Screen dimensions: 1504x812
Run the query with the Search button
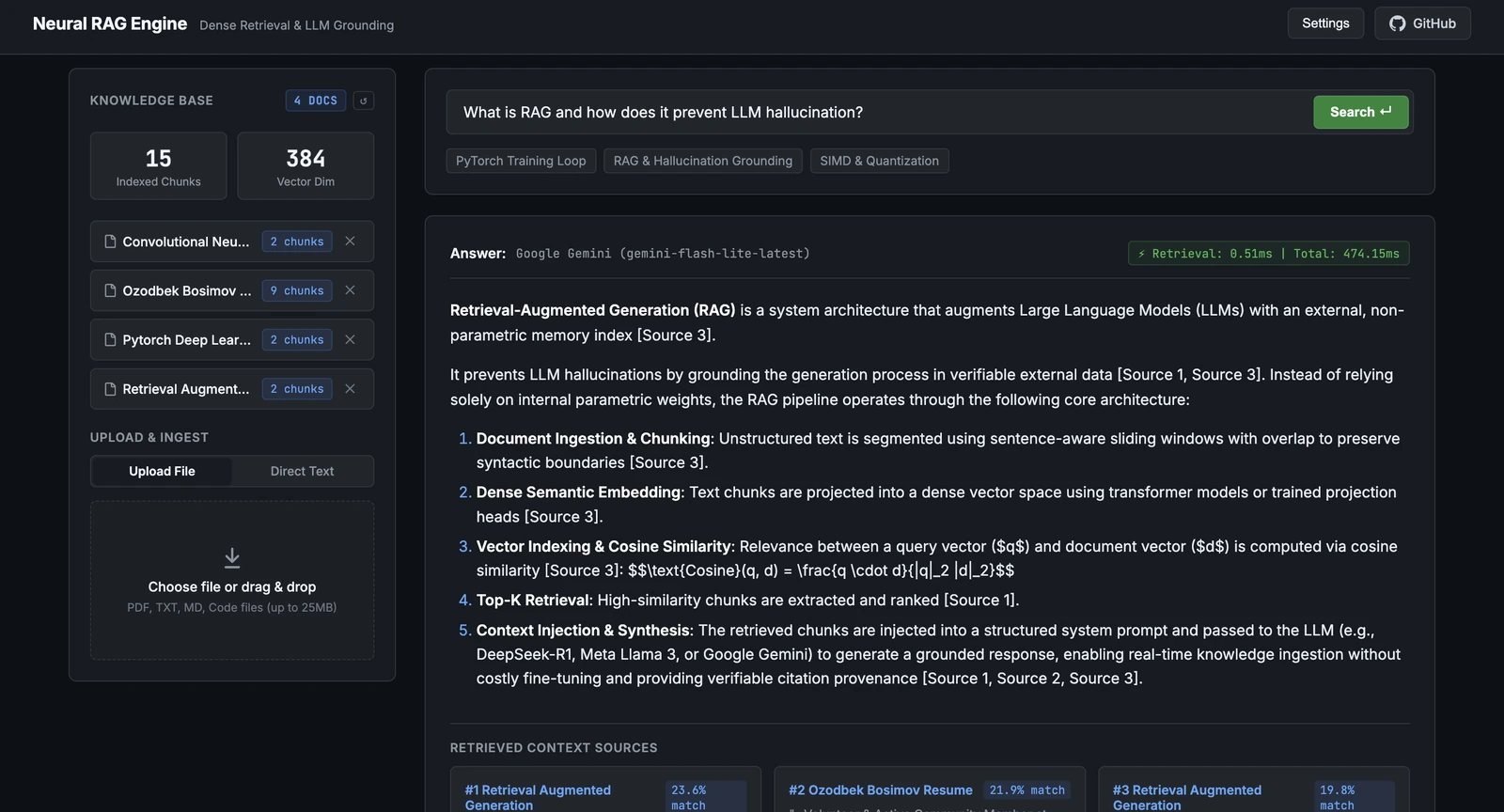point(1361,112)
